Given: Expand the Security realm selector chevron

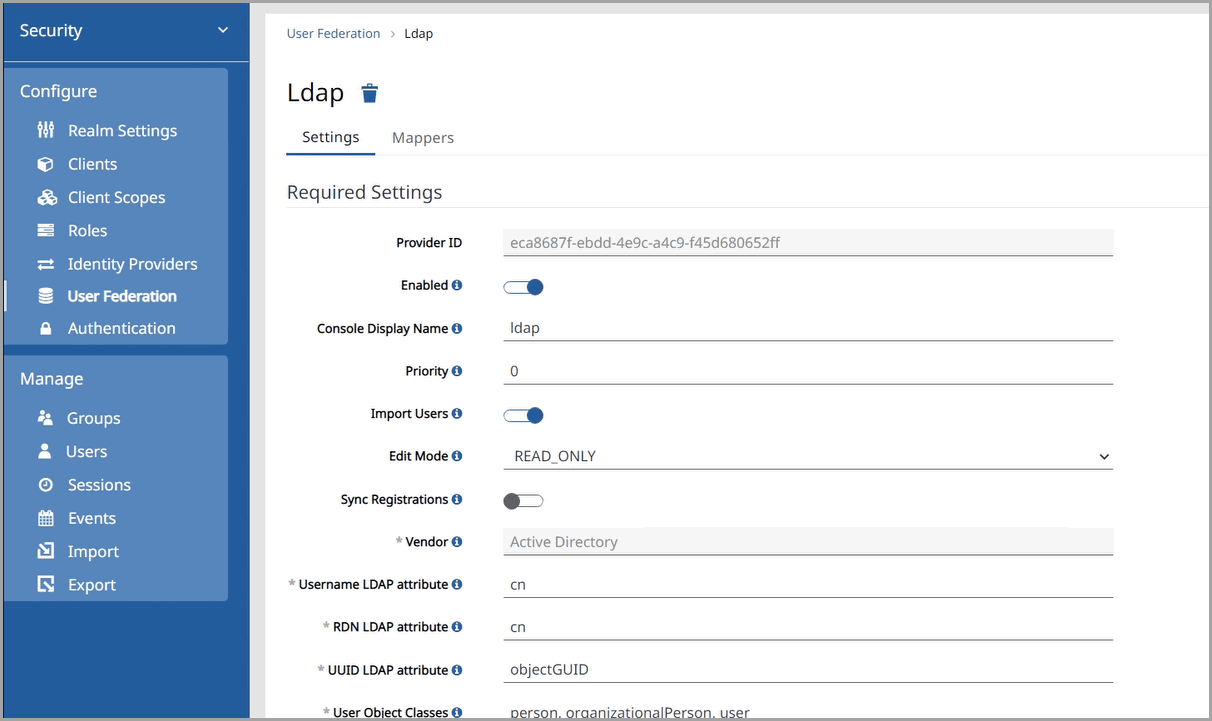Looking at the screenshot, I should point(223,30).
